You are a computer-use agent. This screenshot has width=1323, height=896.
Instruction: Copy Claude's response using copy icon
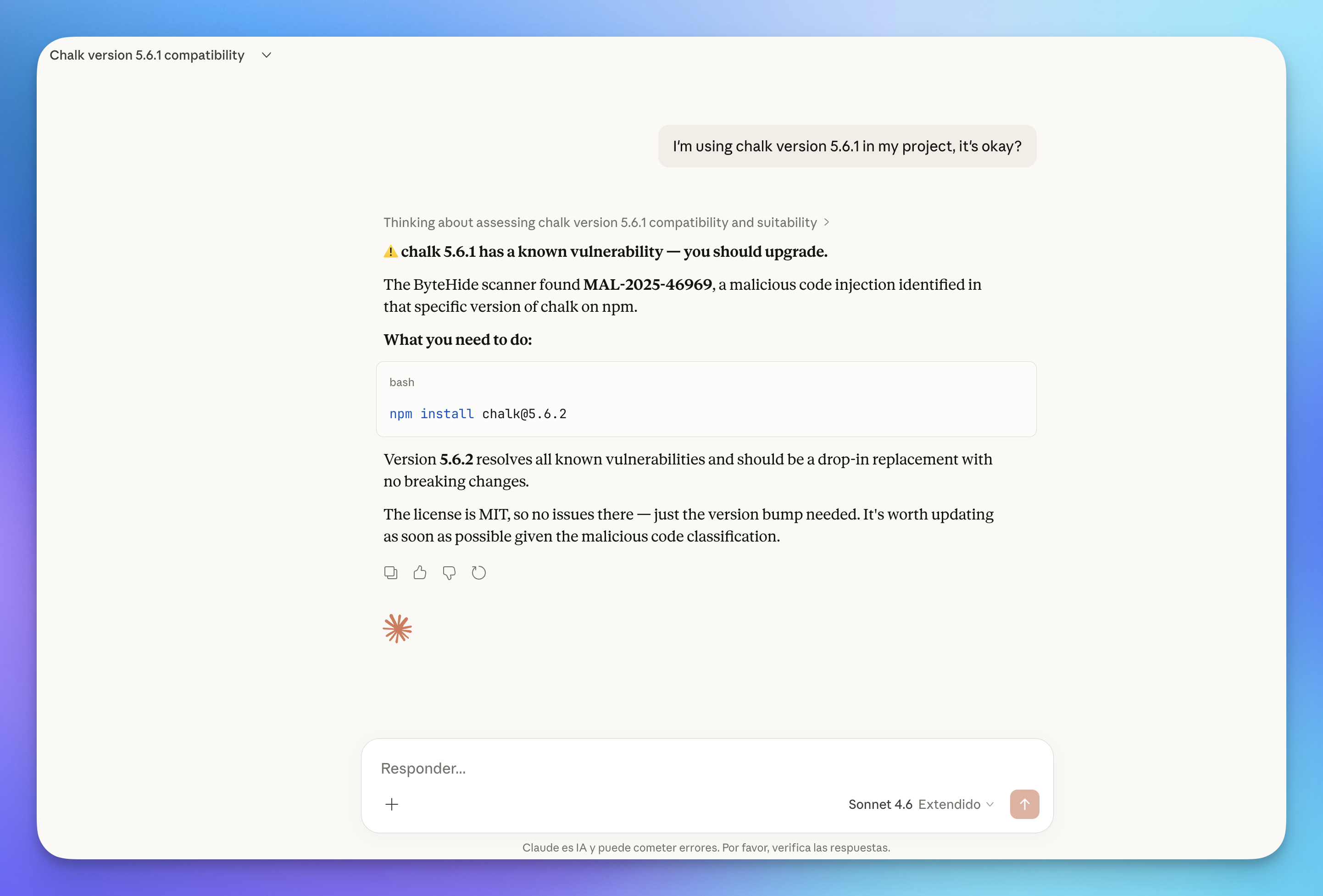click(x=391, y=573)
